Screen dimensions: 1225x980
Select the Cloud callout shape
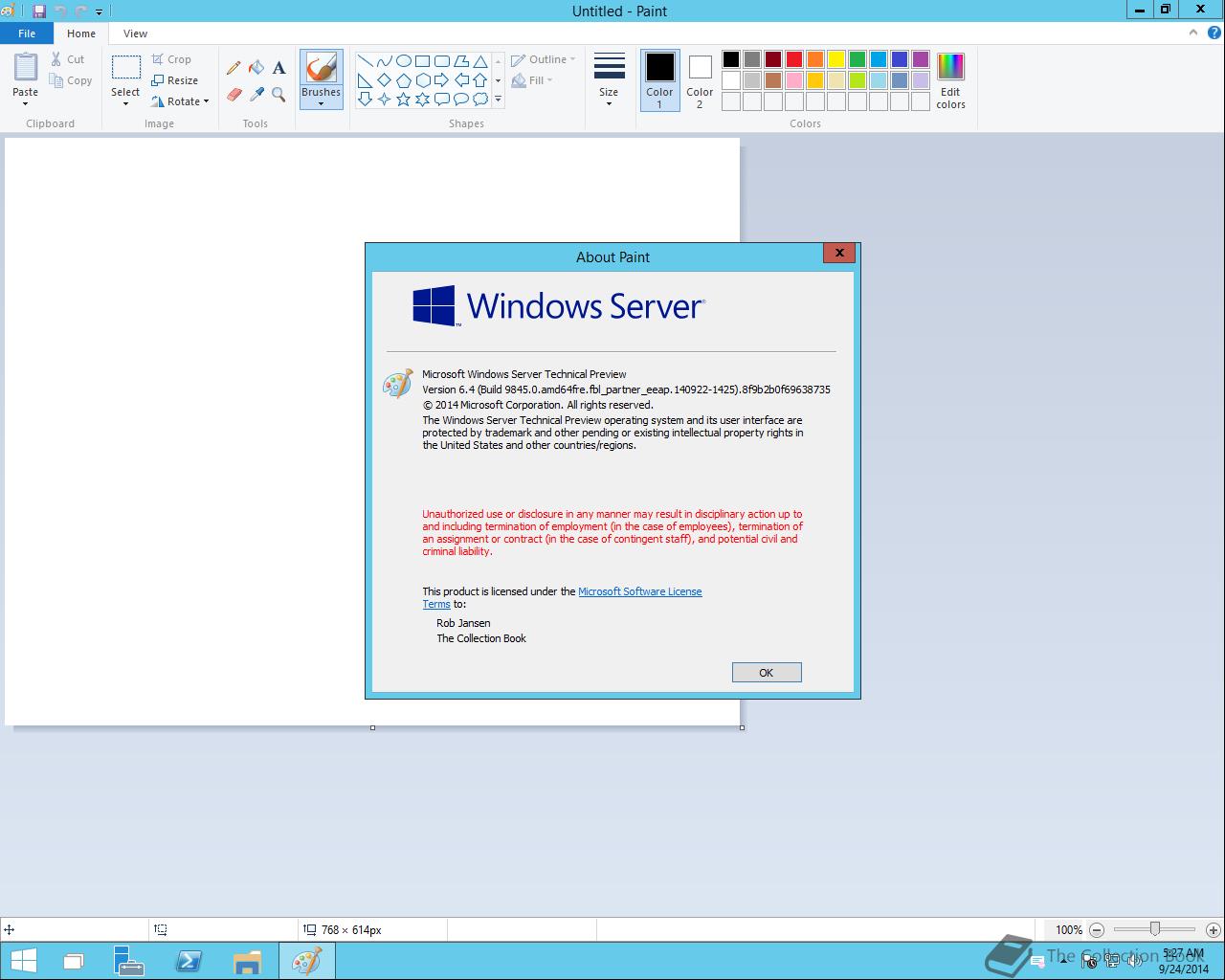[479, 99]
